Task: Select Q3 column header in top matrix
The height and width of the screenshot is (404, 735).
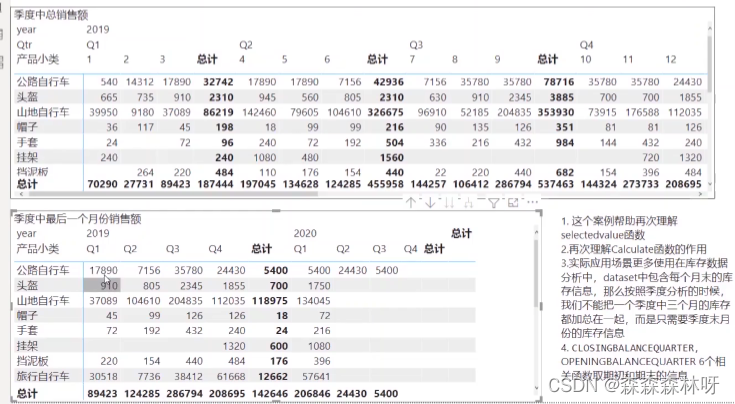Action: [x=416, y=45]
